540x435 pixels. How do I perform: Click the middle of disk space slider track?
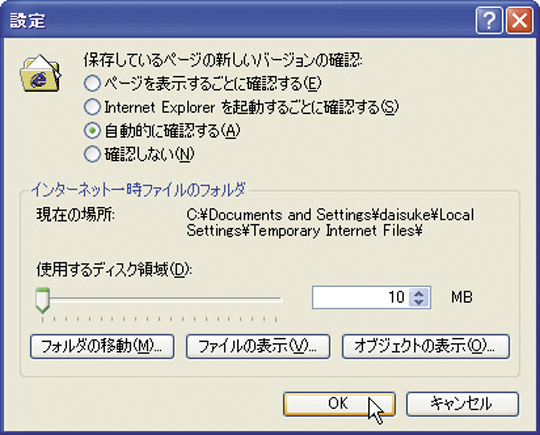click(x=161, y=299)
